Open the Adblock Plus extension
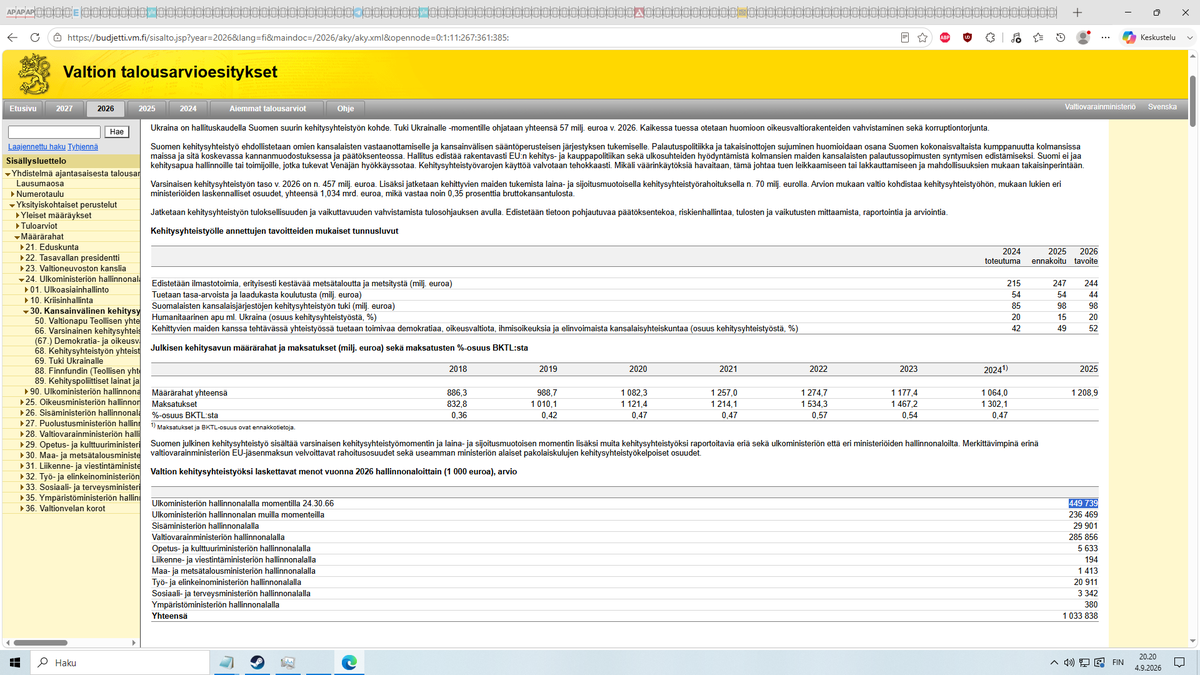 [x=944, y=37]
